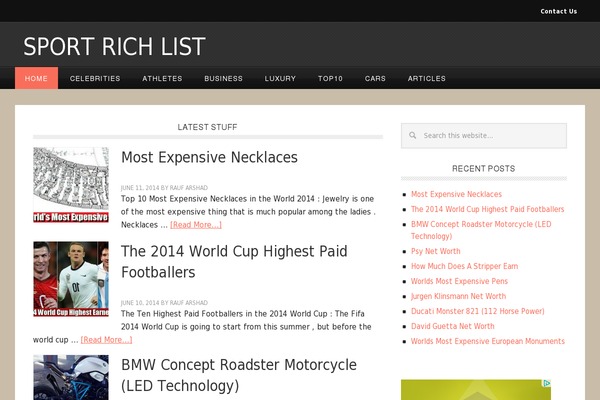
Task: Click the Search this website field
Action: click(484, 136)
